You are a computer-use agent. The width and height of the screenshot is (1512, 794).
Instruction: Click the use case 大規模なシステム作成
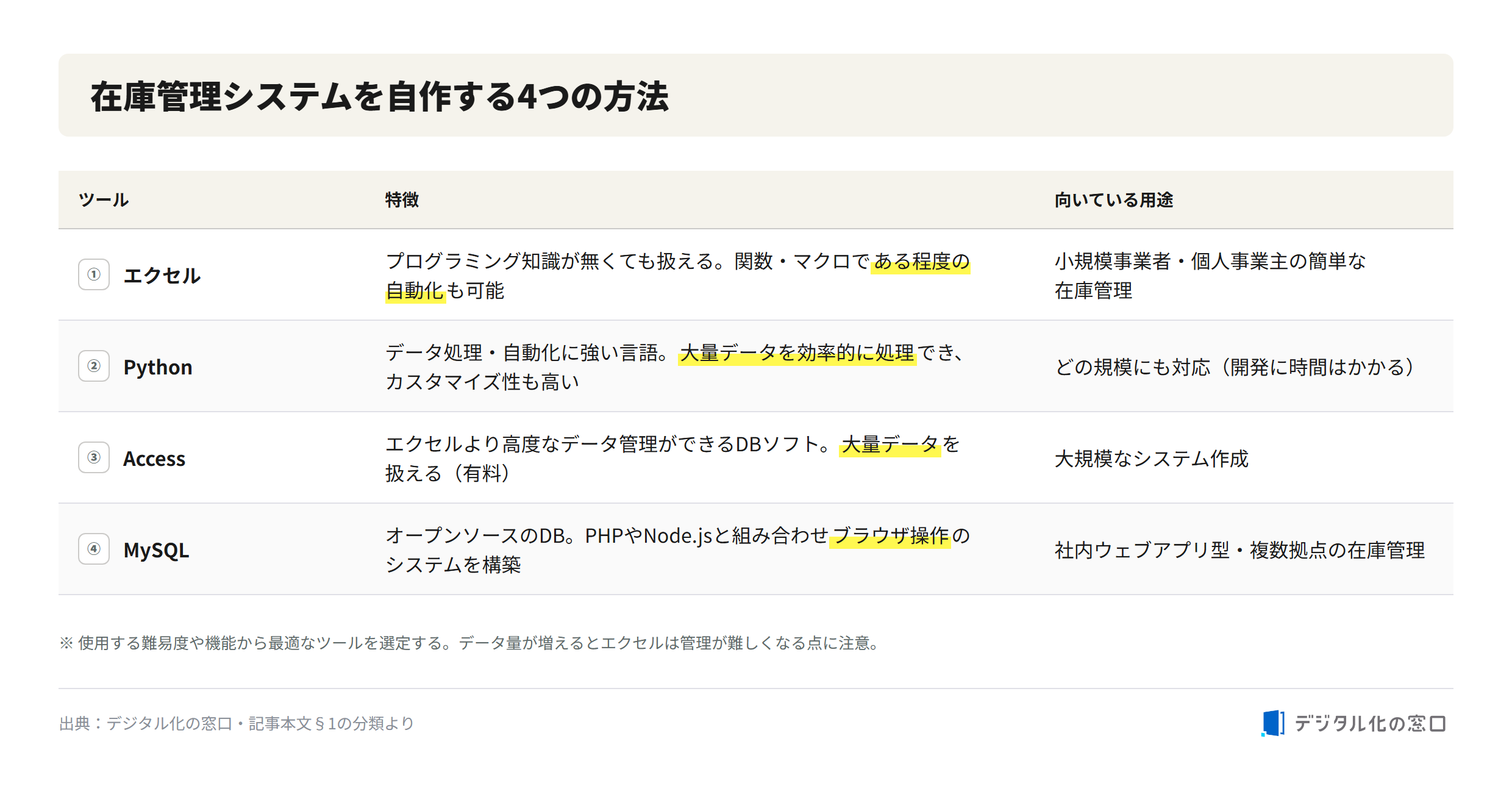[1152, 459]
